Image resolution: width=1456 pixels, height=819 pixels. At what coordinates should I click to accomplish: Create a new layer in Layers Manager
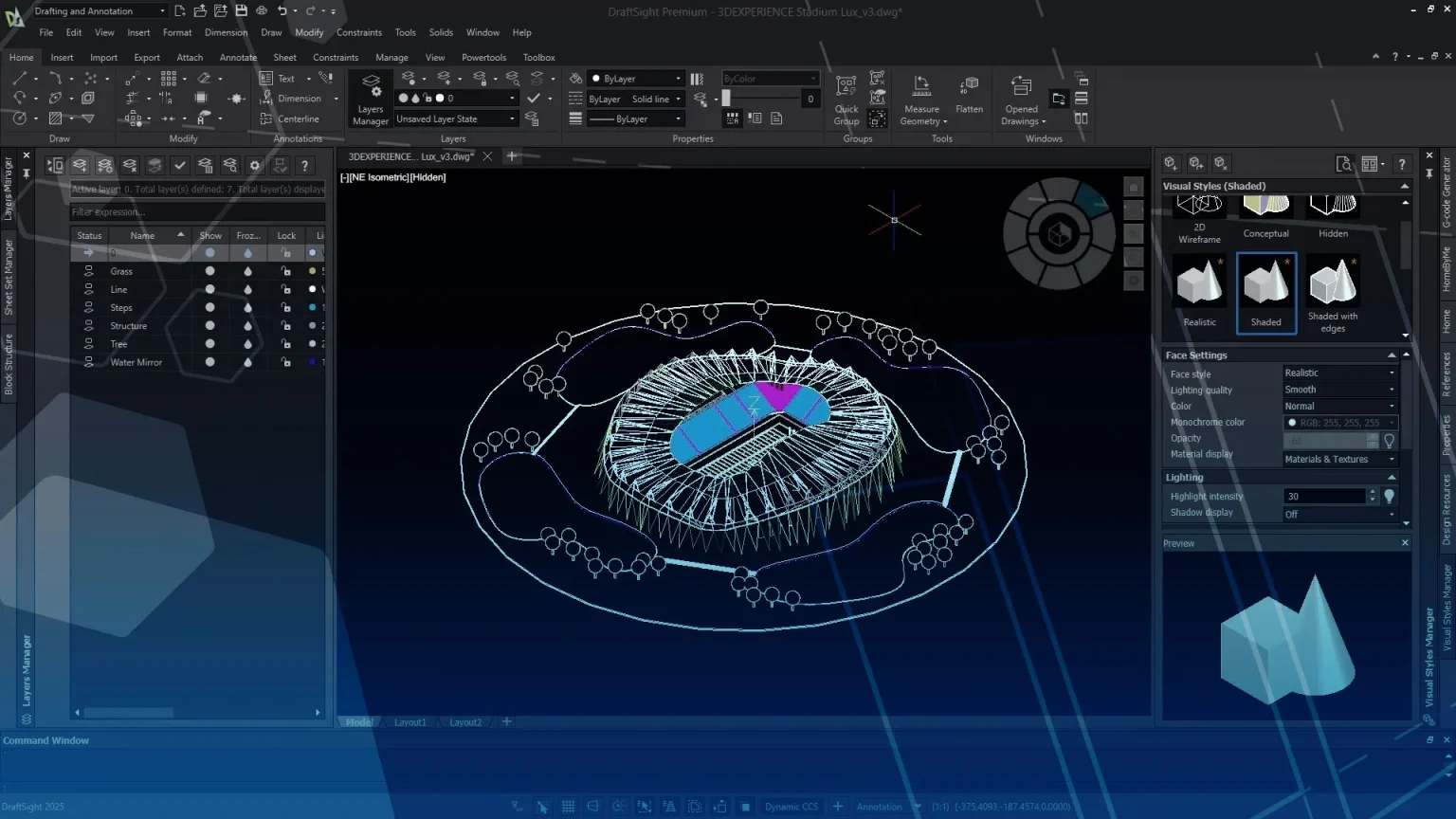pyautogui.click(x=80, y=165)
